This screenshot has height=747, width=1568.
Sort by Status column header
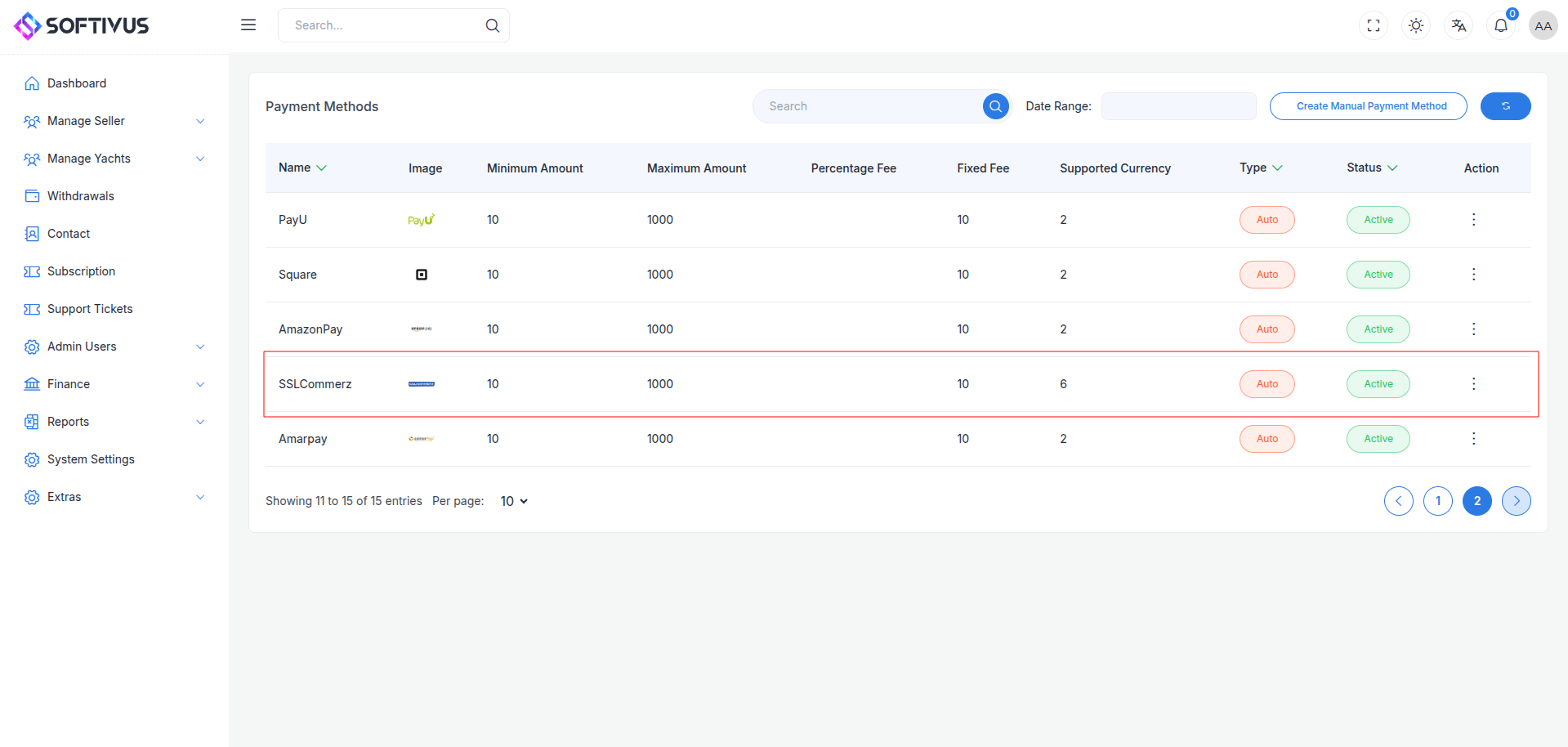tap(1372, 168)
